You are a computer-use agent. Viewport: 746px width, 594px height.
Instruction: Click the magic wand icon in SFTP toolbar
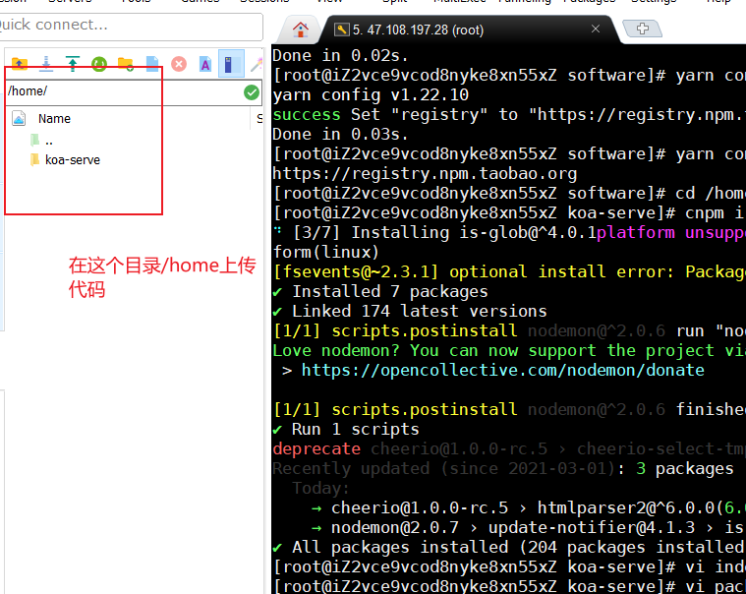coord(256,64)
